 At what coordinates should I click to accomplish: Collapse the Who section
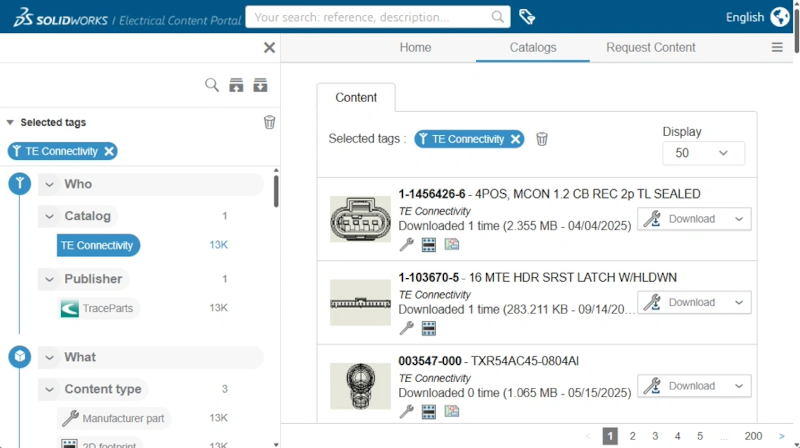tap(50, 184)
